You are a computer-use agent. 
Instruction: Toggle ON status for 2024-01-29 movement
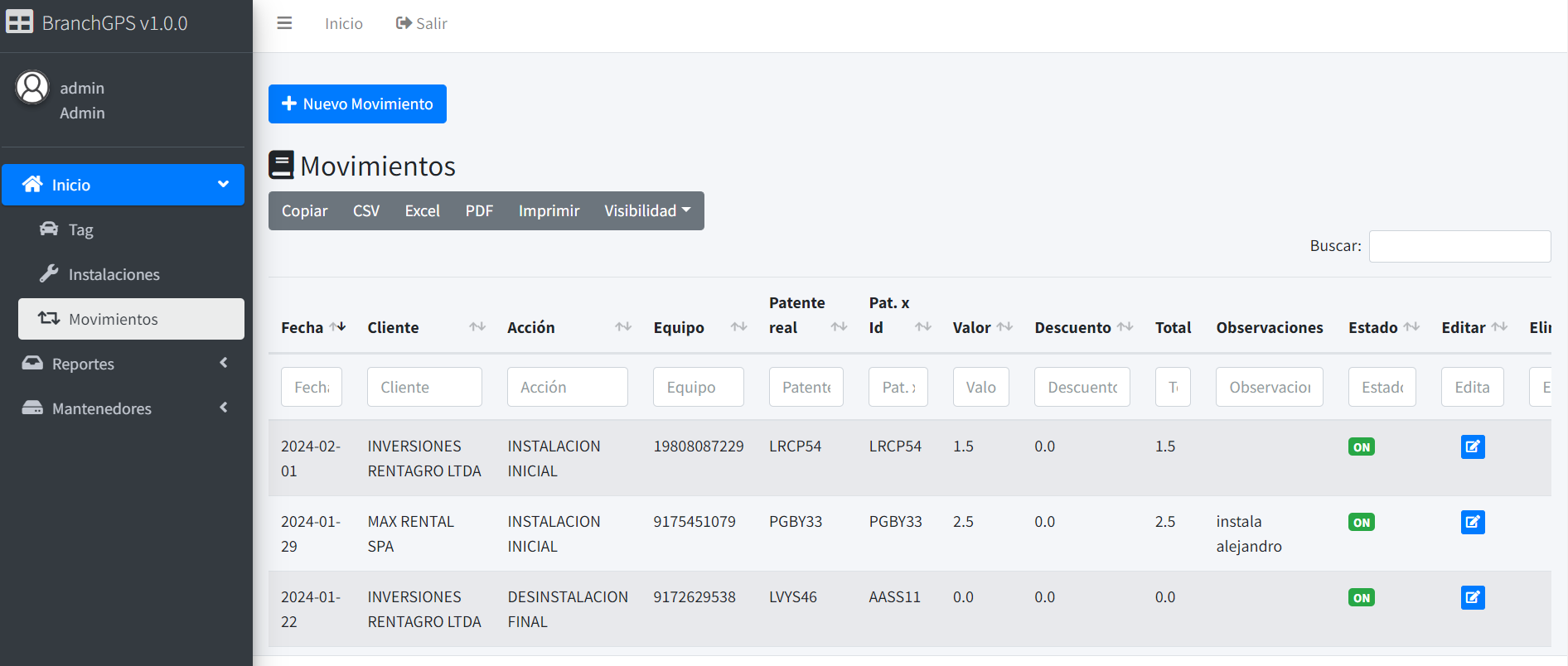click(1361, 523)
